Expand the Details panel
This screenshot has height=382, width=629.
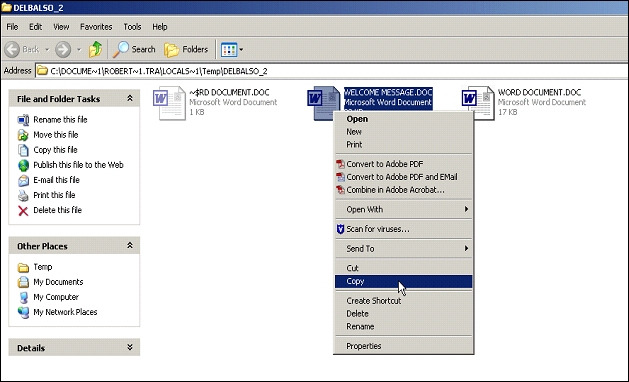(130, 347)
